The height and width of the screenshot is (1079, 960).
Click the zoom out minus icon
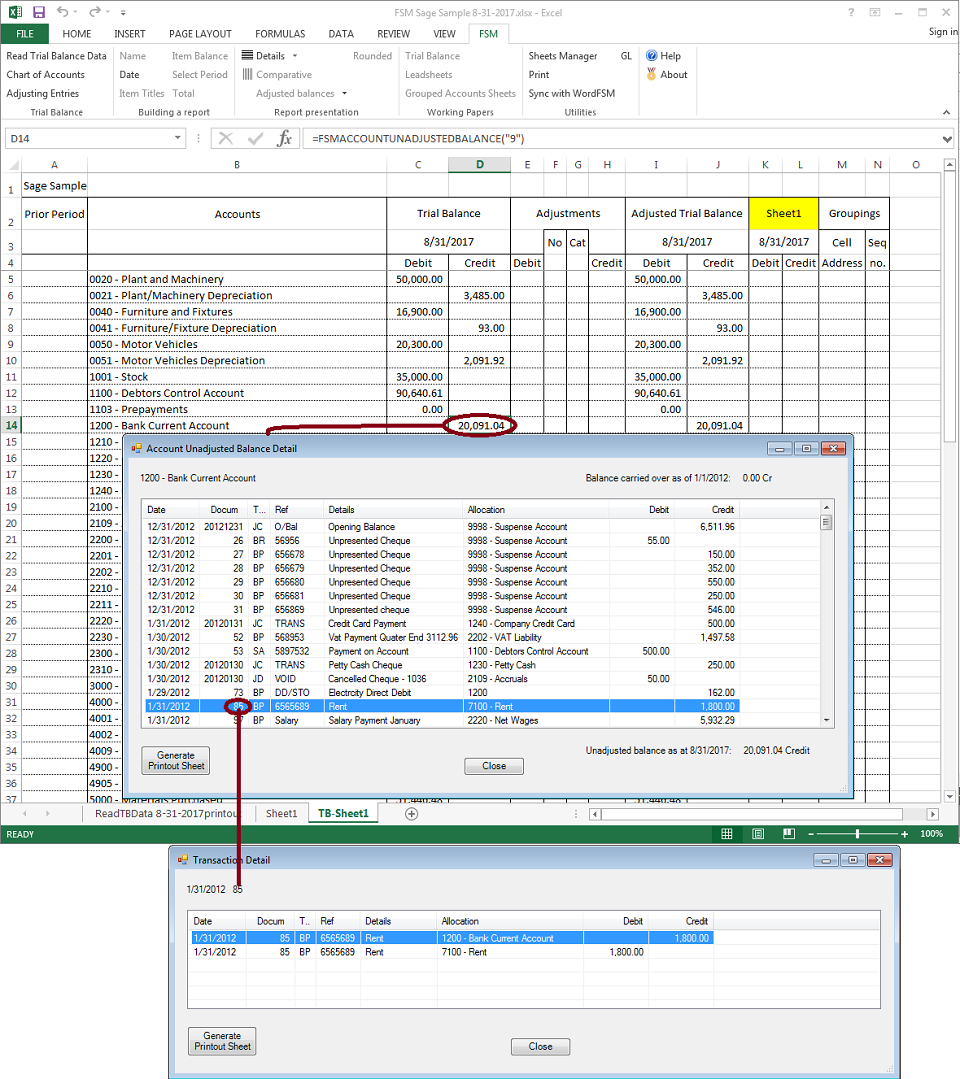click(x=811, y=834)
